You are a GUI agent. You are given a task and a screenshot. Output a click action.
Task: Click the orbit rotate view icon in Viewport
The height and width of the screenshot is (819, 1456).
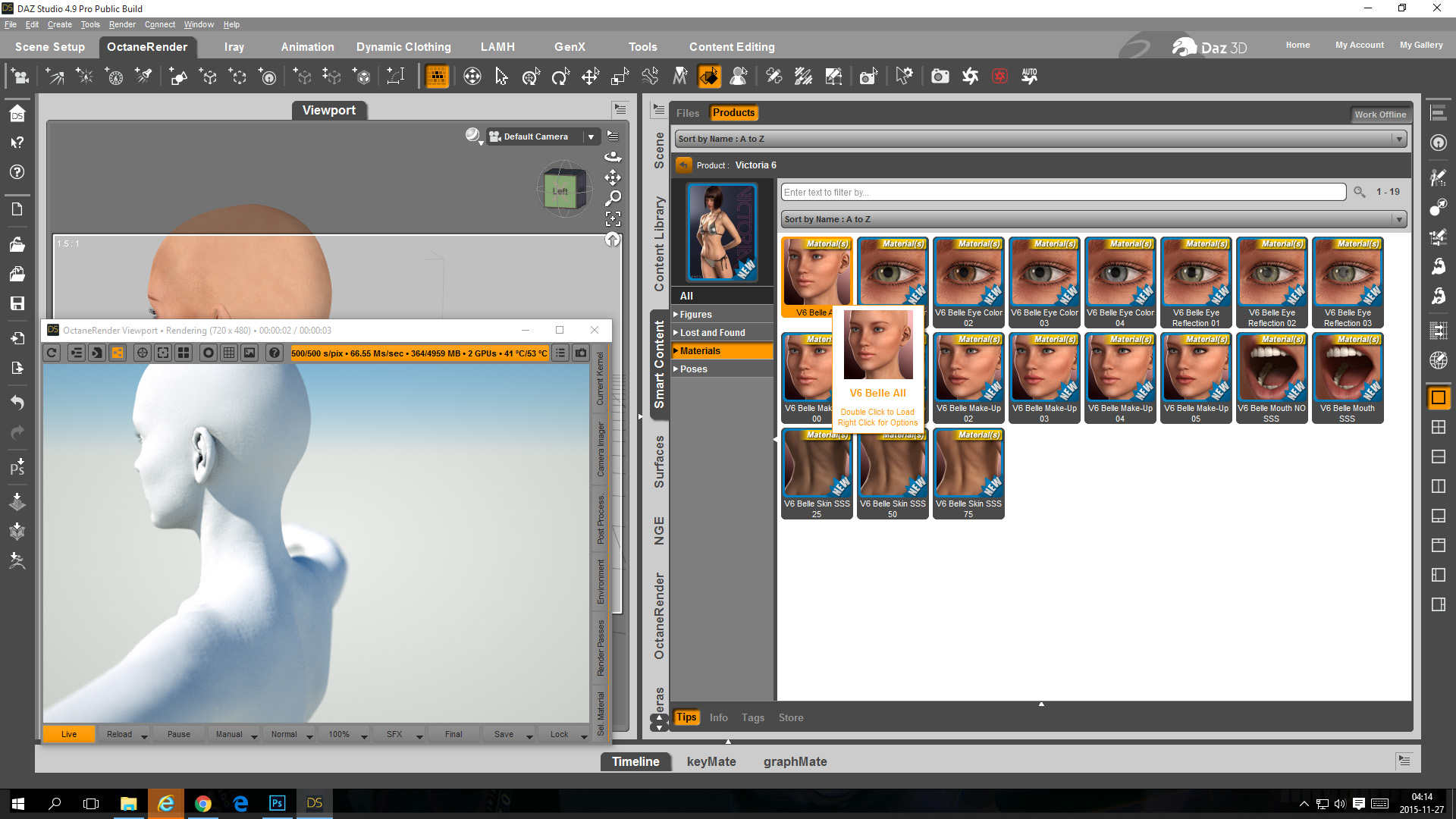tap(613, 157)
